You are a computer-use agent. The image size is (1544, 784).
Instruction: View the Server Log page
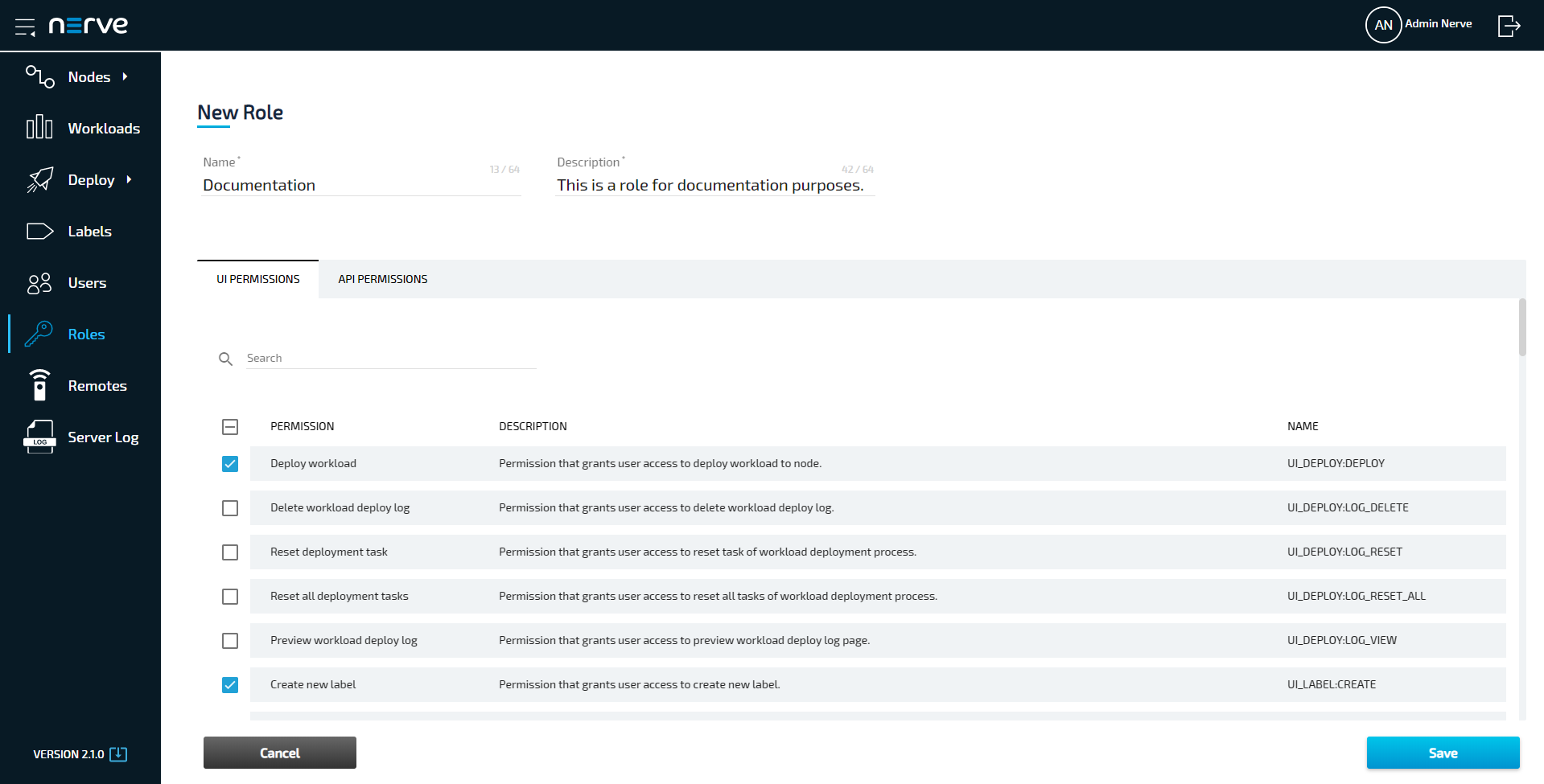(x=102, y=437)
